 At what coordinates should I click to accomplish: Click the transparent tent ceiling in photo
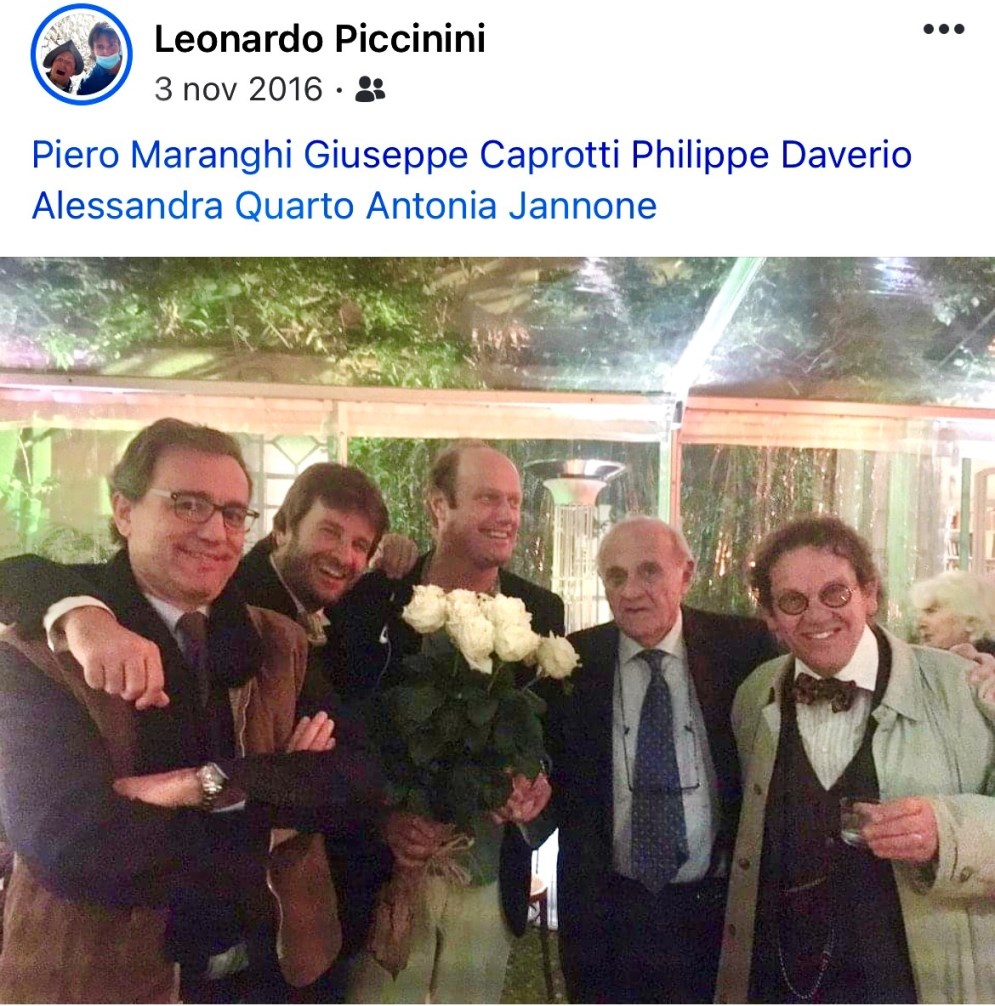pyautogui.click(x=497, y=321)
